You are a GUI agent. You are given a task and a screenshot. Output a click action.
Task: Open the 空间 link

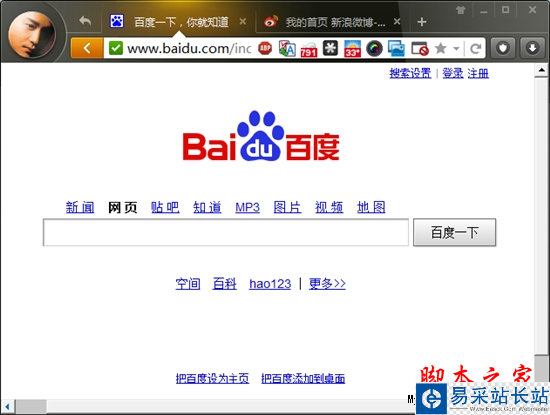188,283
